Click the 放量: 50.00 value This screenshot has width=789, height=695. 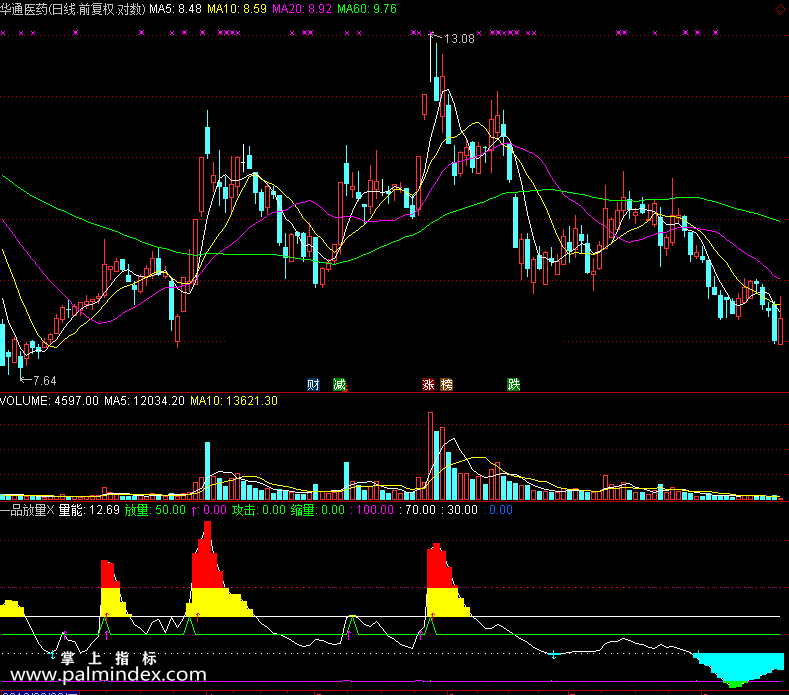pyautogui.click(x=155, y=510)
